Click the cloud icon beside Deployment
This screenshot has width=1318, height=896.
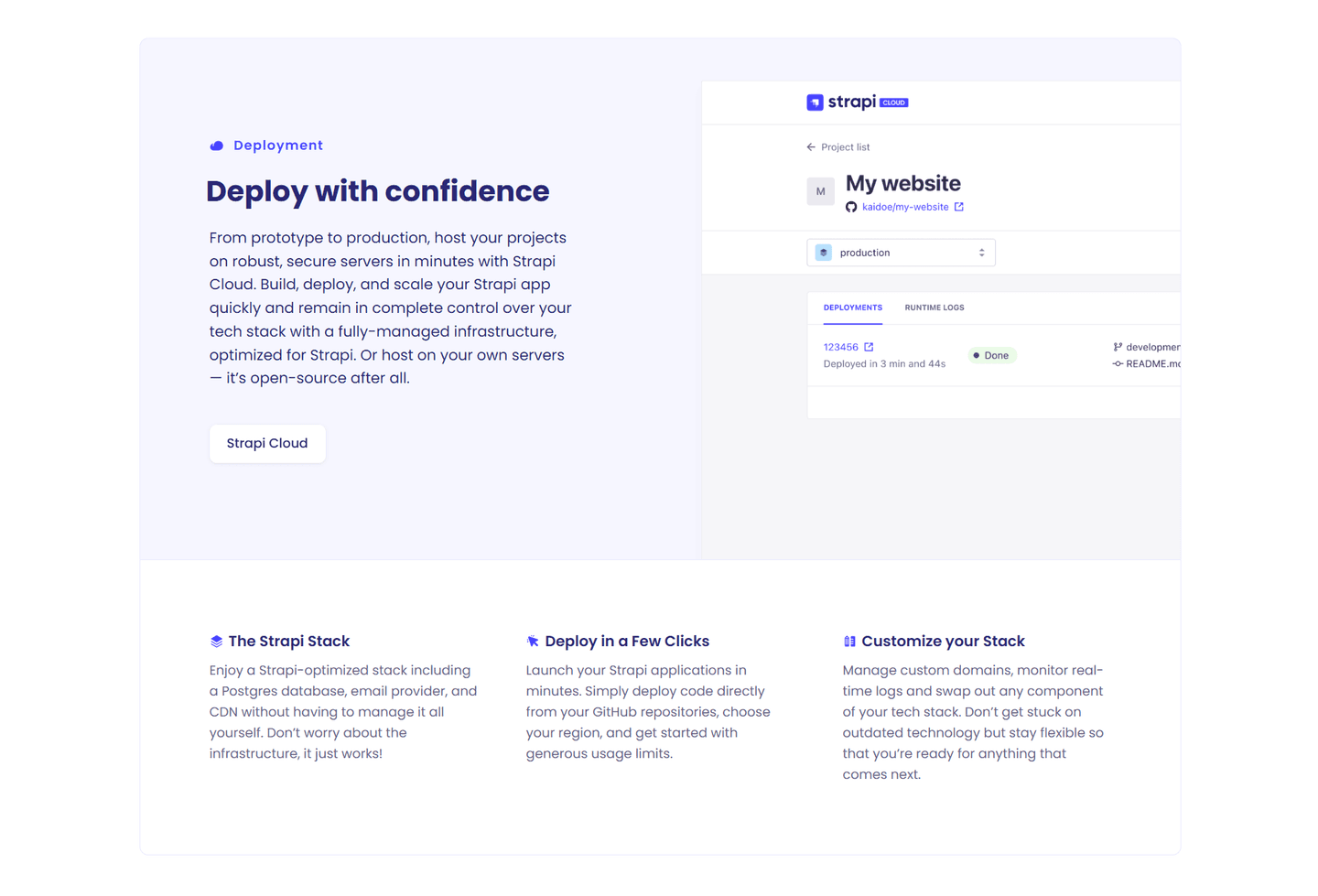click(x=217, y=146)
